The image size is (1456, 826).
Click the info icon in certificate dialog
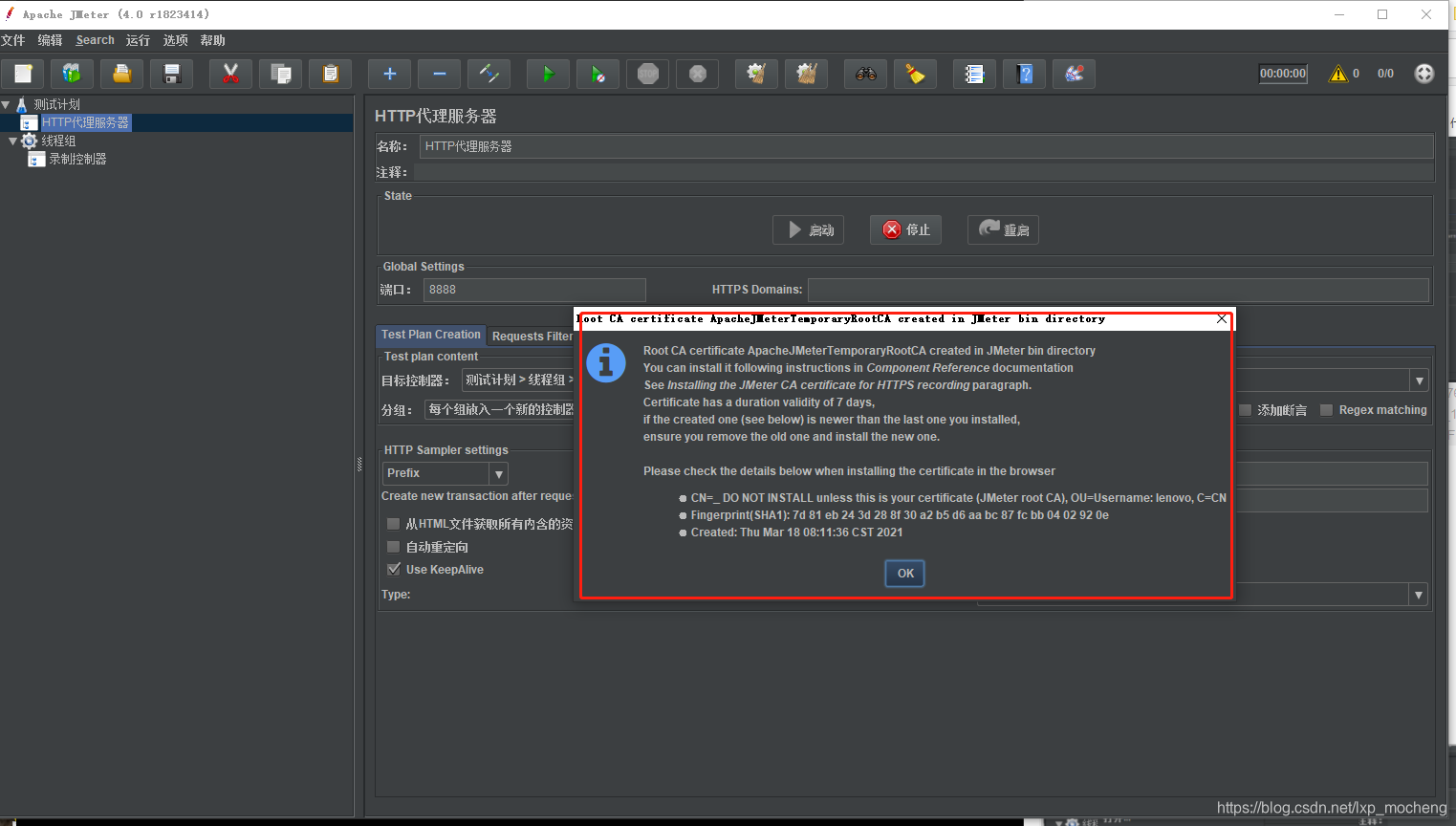point(606,363)
